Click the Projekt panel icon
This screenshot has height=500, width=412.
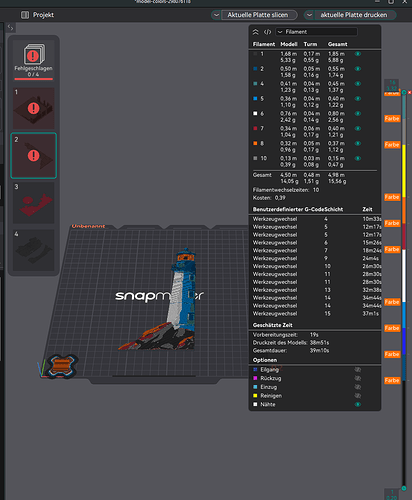point(25,15)
